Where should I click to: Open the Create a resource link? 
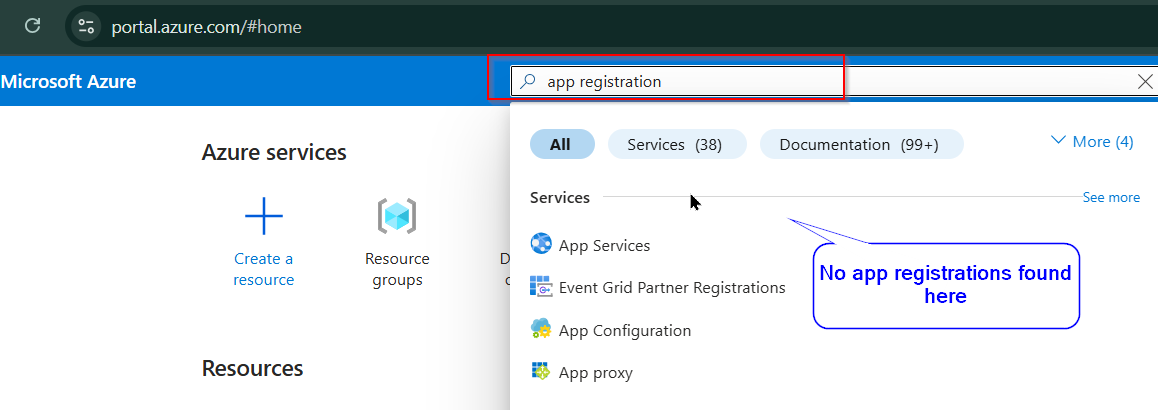pyautogui.click(x=264, y=270)
